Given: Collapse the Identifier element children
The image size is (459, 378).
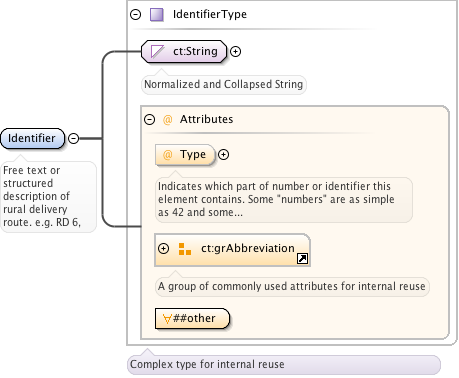Looking at the screenshot, I should pyautogui.click(x=73, y=138).
